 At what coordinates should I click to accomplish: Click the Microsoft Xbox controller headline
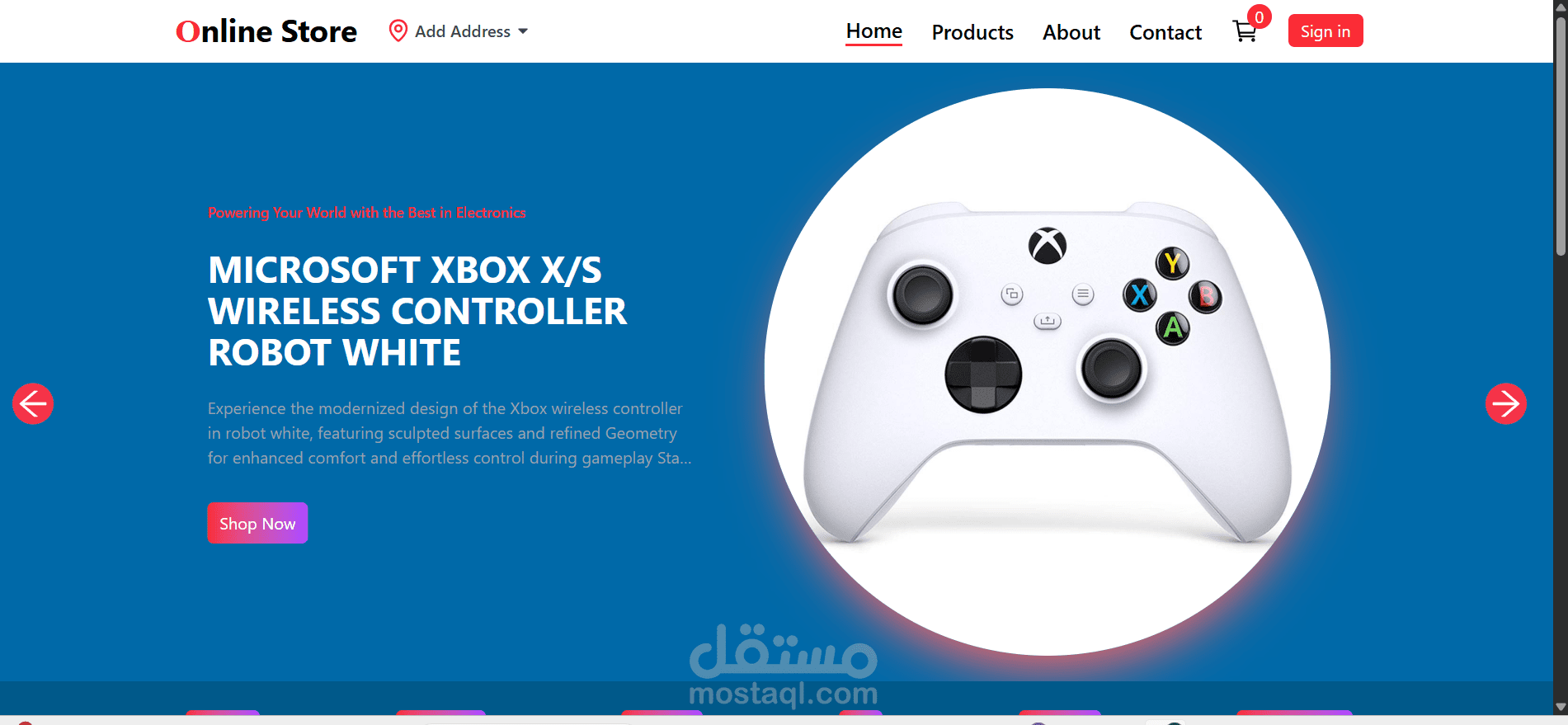click(417, 311)
